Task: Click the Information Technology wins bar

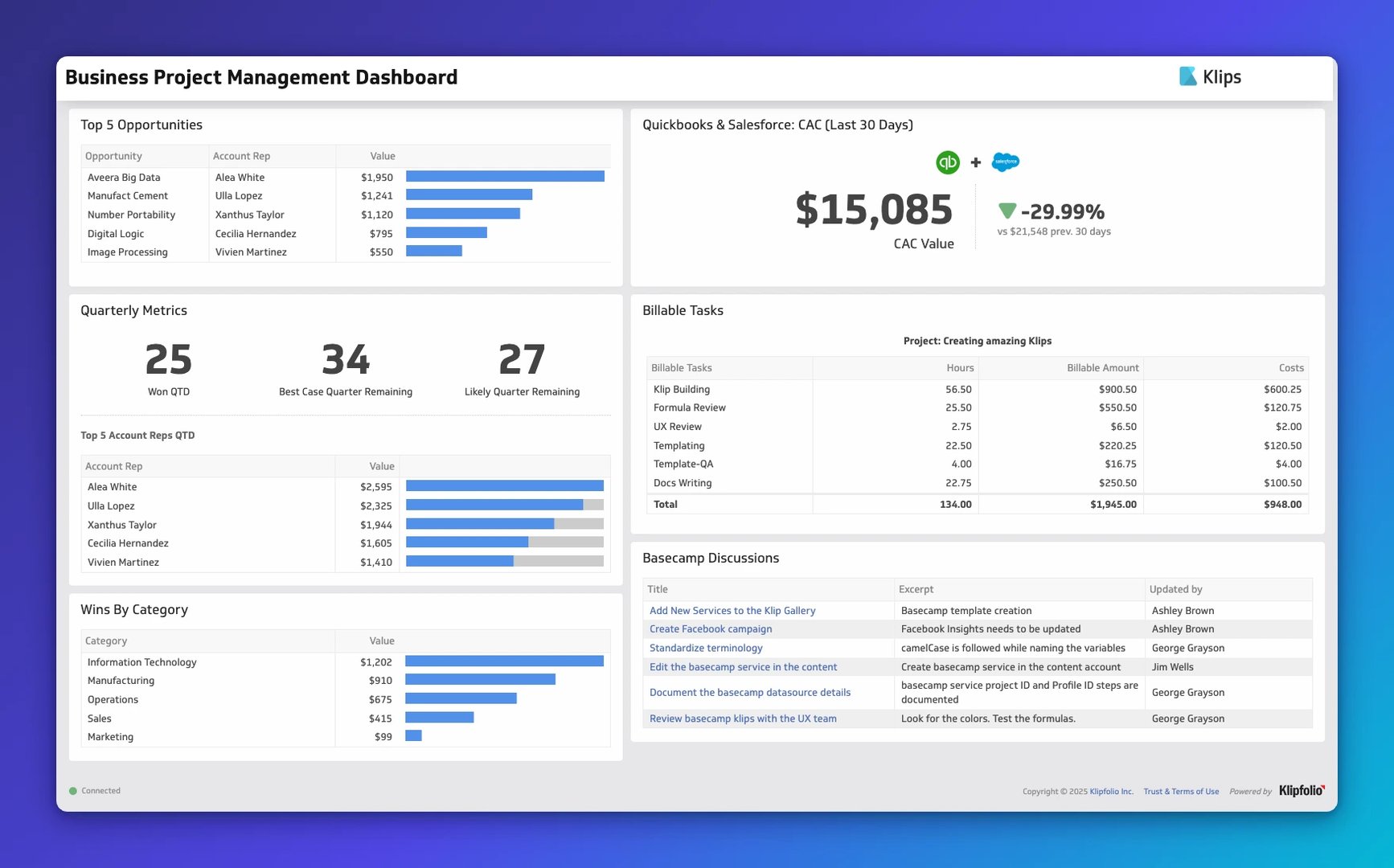Action: coord(504,661)
